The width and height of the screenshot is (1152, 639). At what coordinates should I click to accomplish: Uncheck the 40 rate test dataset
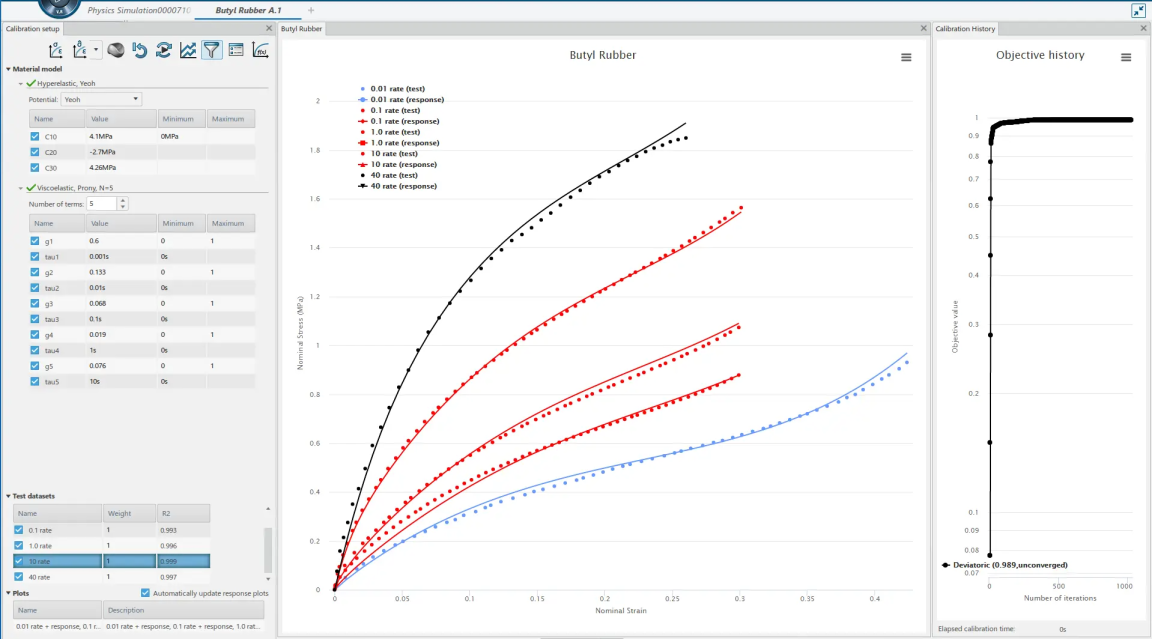point(20,577)
